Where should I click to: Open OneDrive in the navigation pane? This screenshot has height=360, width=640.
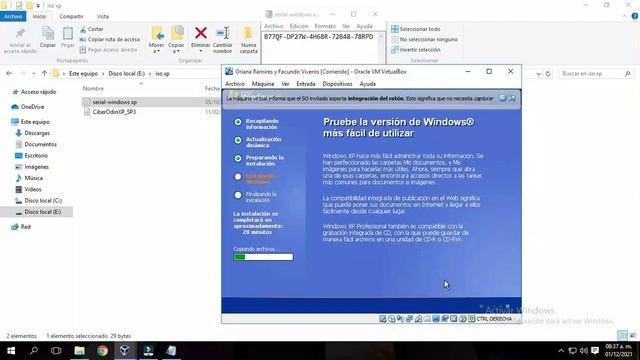click(x=32, y=107)
